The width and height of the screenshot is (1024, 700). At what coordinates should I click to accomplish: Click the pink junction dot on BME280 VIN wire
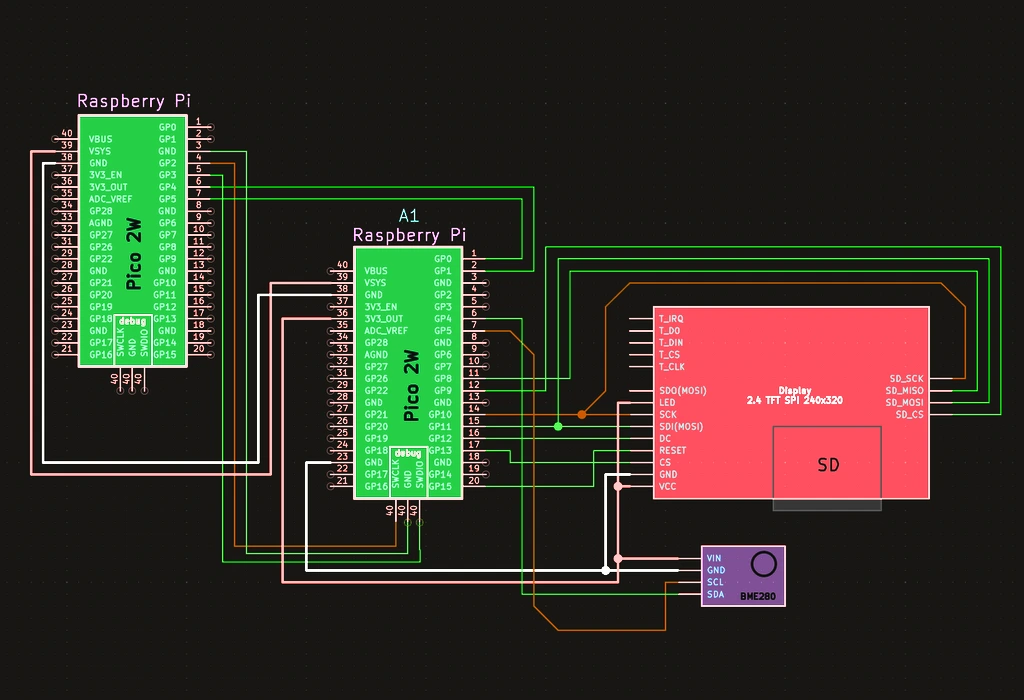[x=618, y=558]
